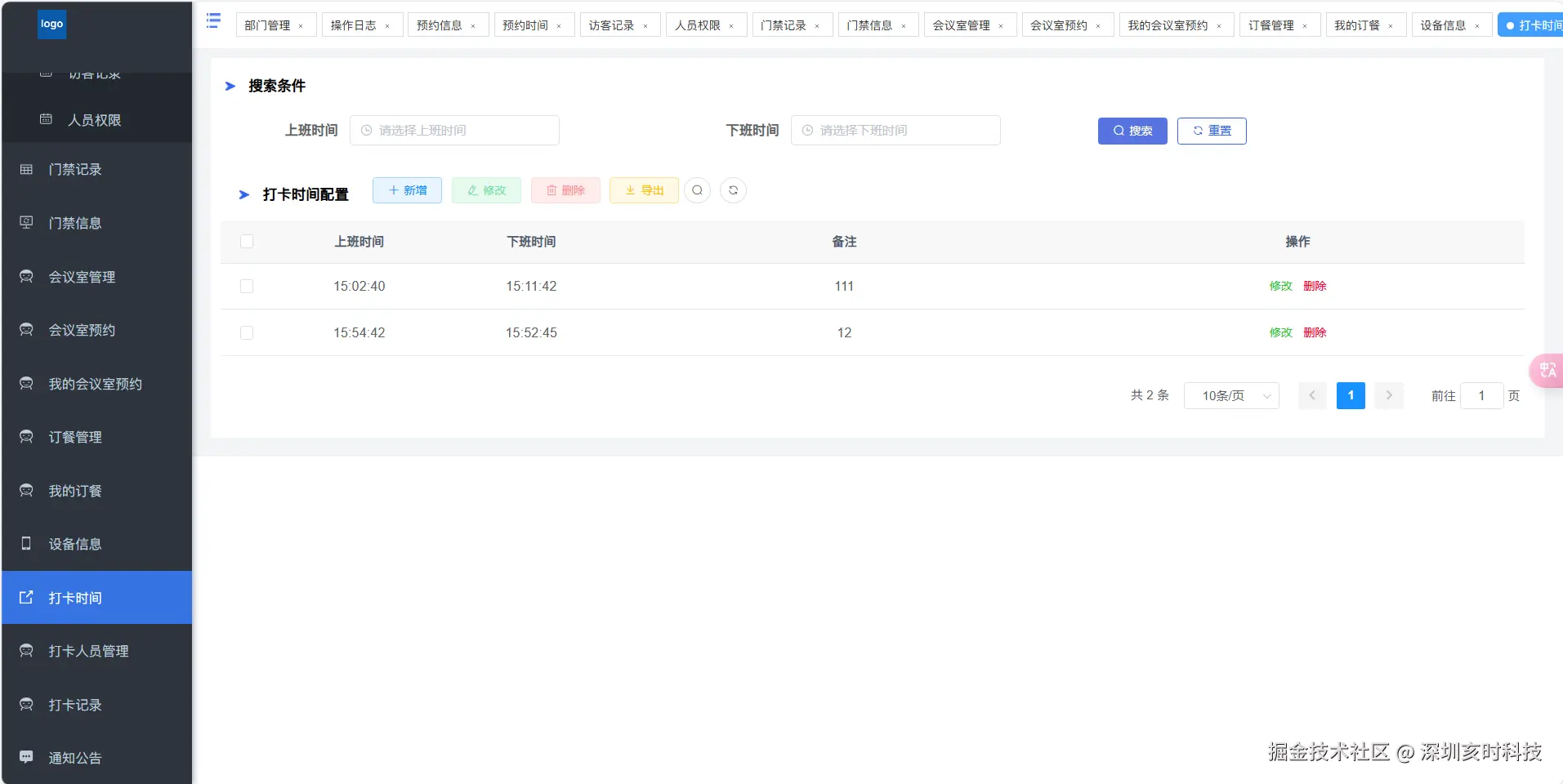Click the 重置 reset button
Screen dimensions: 1563x784
[x=1212, y=131]
